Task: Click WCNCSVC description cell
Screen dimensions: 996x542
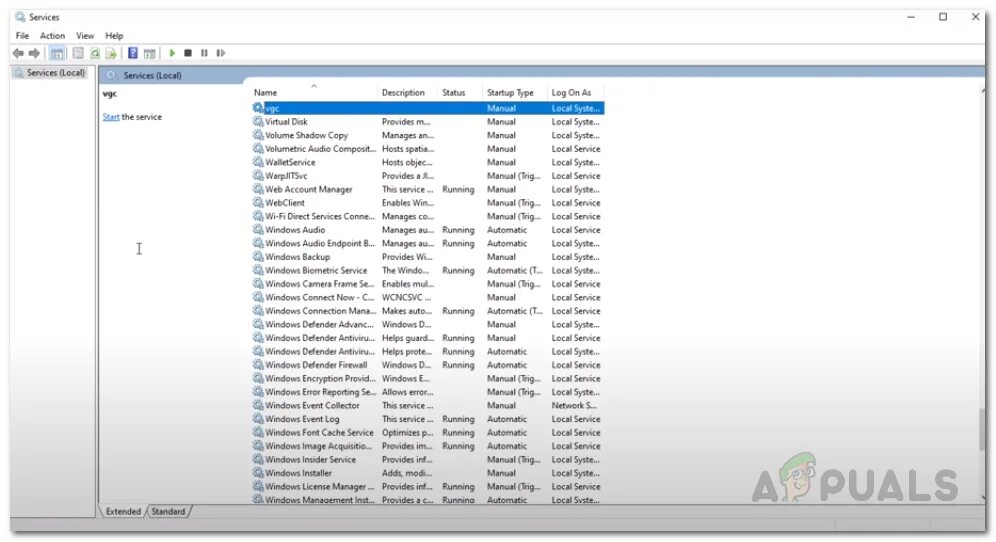Action: (406, 297)
